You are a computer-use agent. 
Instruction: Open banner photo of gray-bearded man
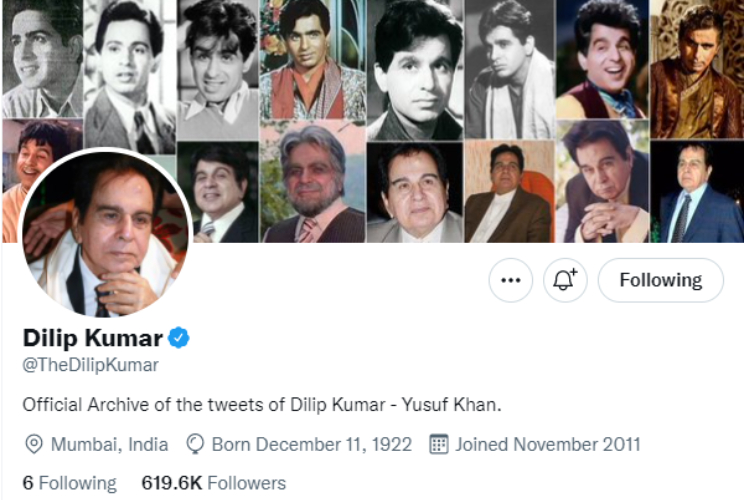(x=312, y=182)
